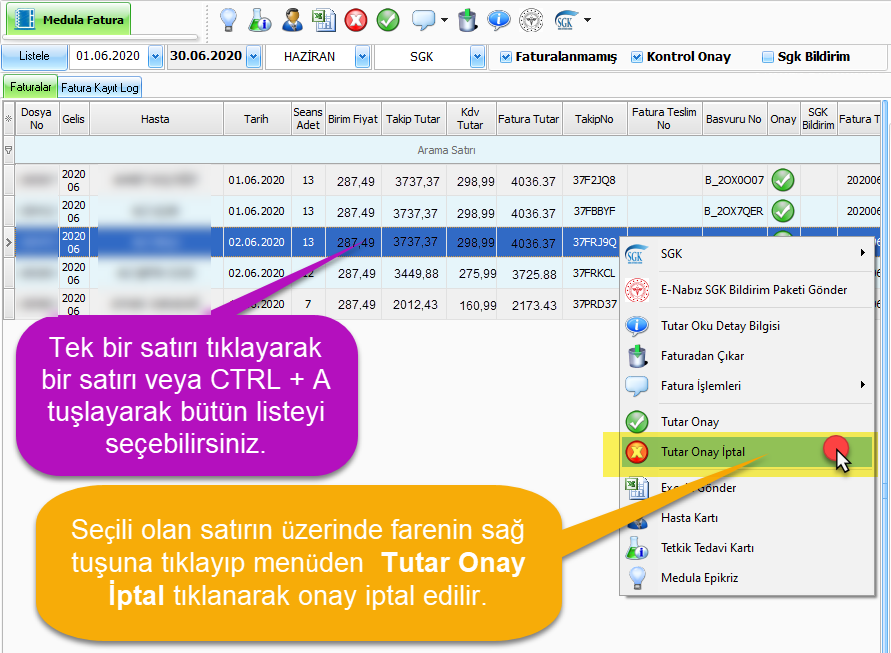Sort by the Hasta column header
This screenshot has width=891, height=653.
[x=155, y=119]
